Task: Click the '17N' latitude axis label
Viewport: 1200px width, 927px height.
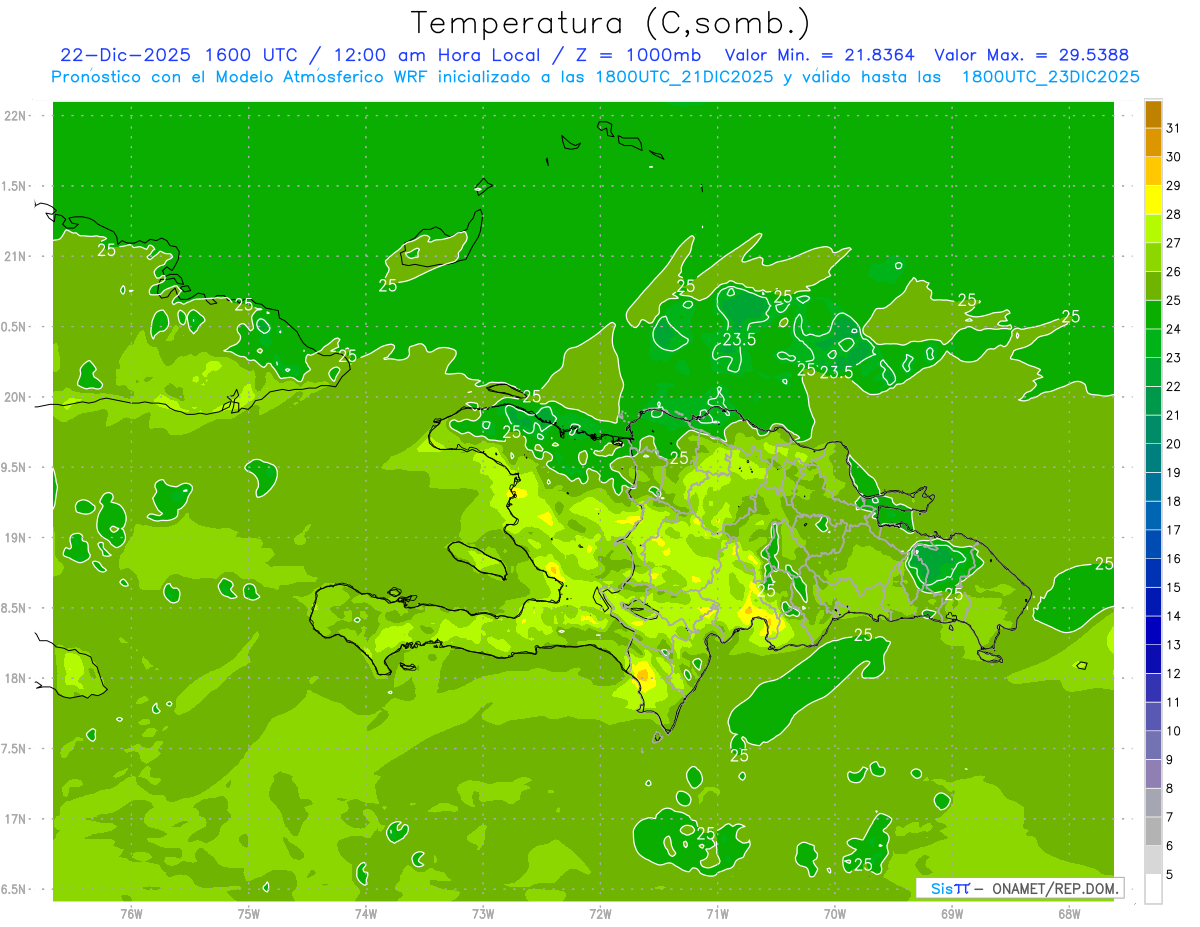Action: (x=15, y=819)
